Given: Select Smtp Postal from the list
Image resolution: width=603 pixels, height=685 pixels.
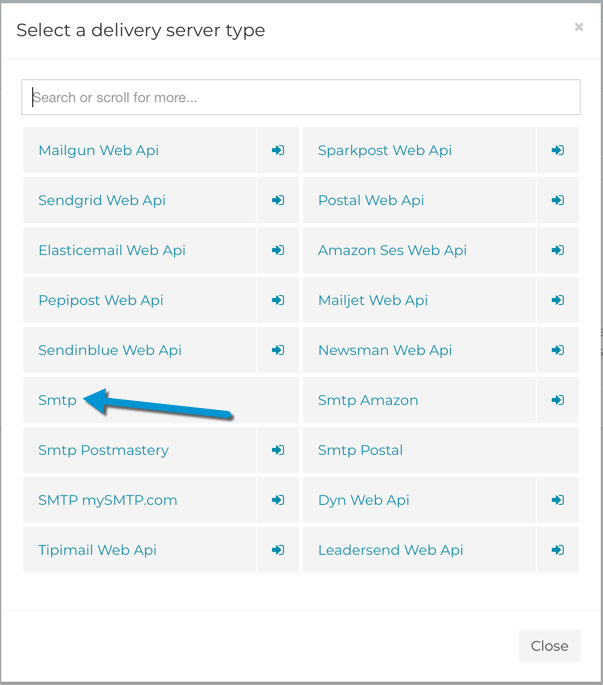Looking at the screenshot, I should point(360,450).
